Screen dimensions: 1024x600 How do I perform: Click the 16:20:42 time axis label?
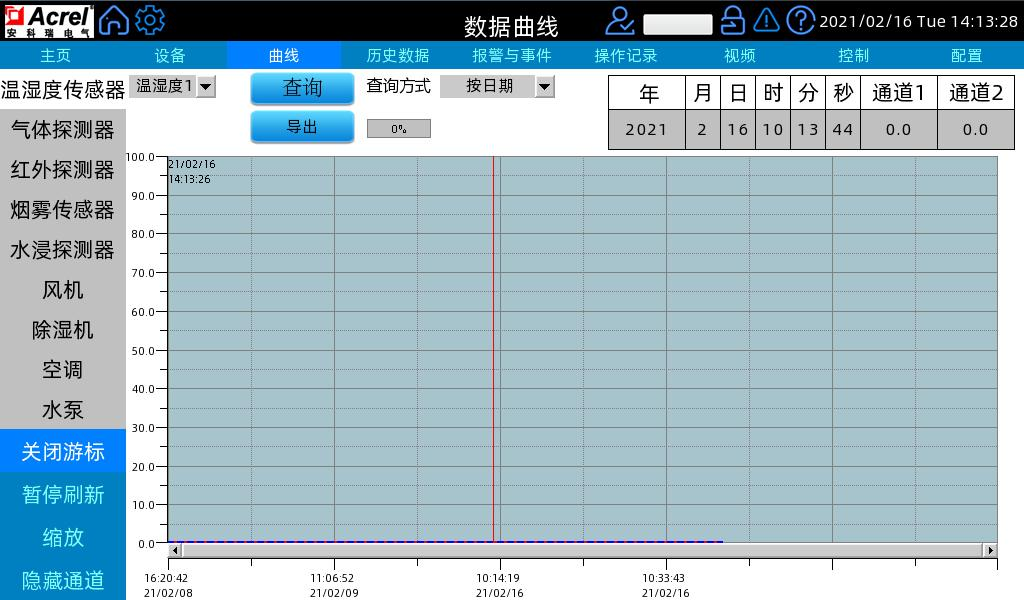tap(166, 578)
